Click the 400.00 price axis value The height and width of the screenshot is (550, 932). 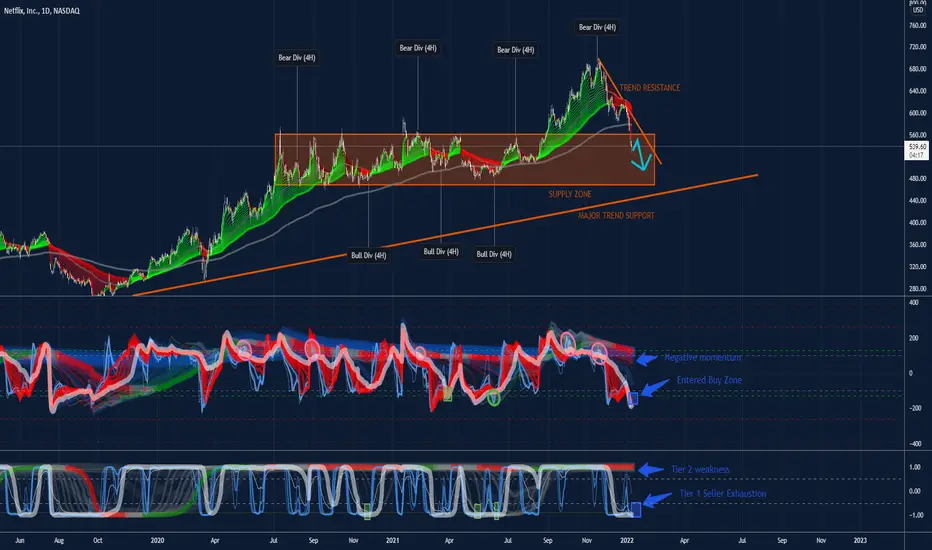pyautogui.click(x=917, y=222)
